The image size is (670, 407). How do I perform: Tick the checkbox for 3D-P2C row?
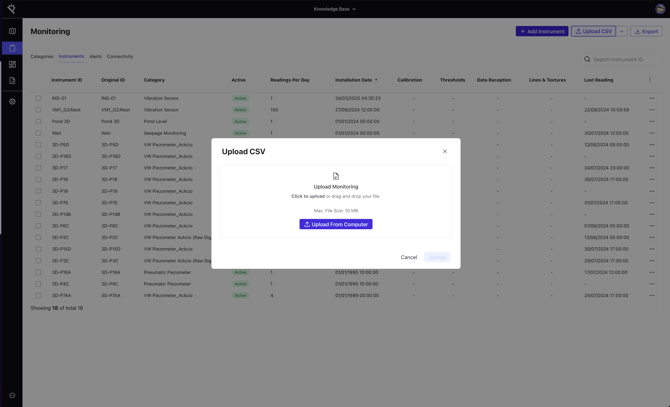[x=38, y=237]
